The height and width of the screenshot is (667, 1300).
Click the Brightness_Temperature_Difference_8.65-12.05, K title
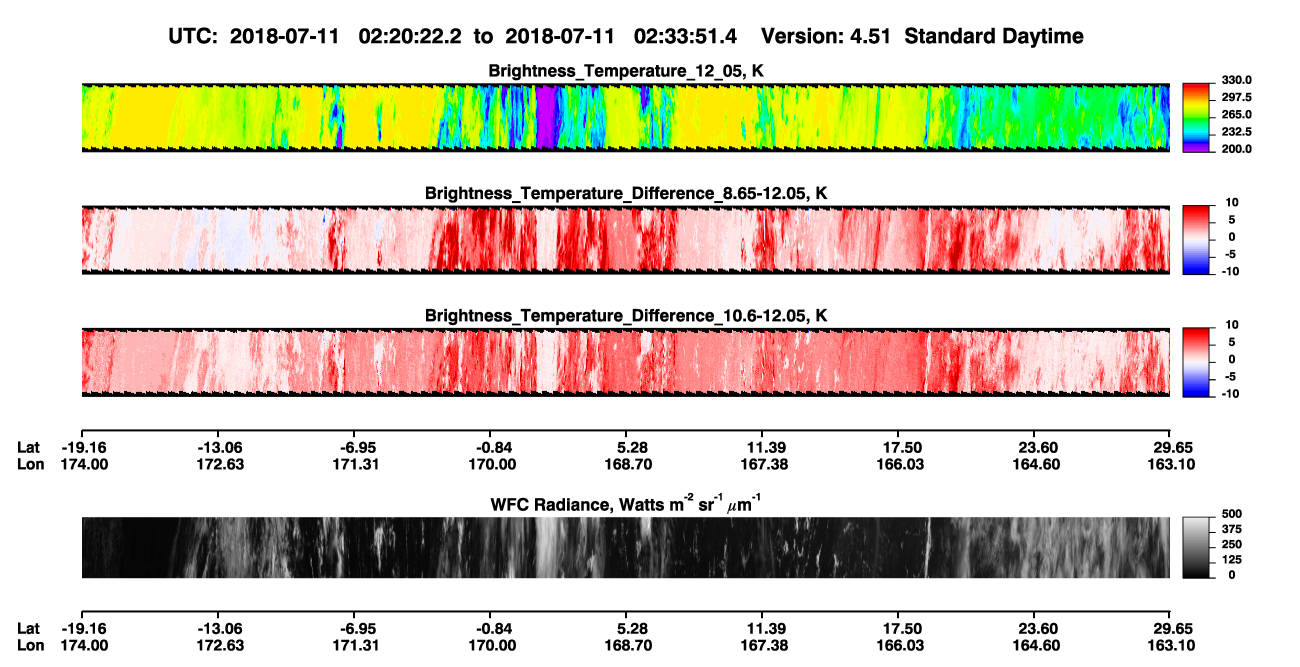626,193
